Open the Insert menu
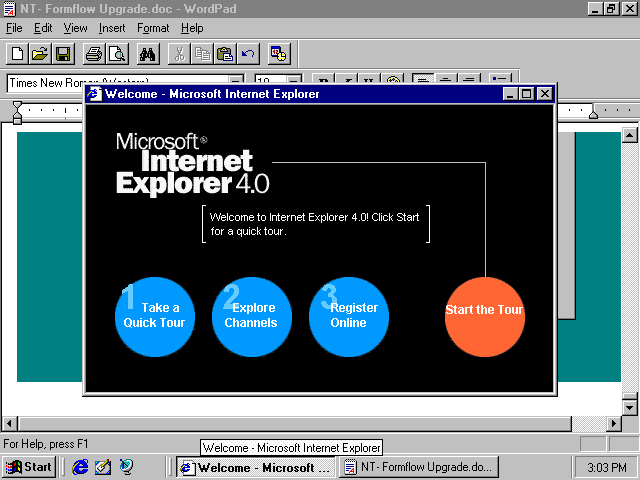 pyautogui.click(x=112, y=28)
